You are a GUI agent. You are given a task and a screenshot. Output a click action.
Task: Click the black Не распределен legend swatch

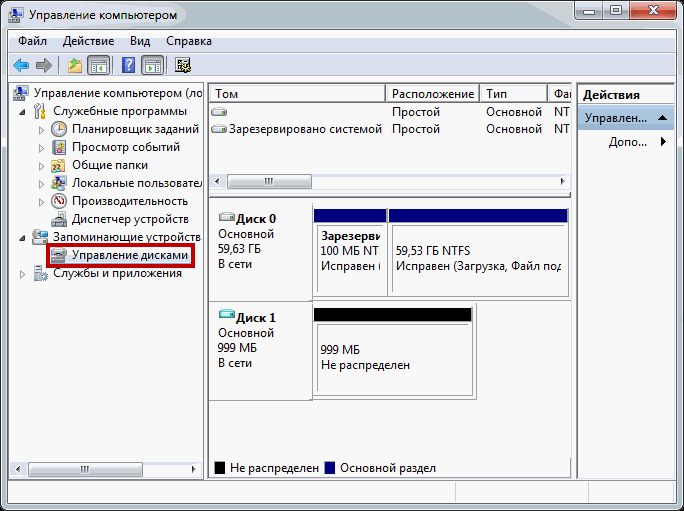point(220,468)
